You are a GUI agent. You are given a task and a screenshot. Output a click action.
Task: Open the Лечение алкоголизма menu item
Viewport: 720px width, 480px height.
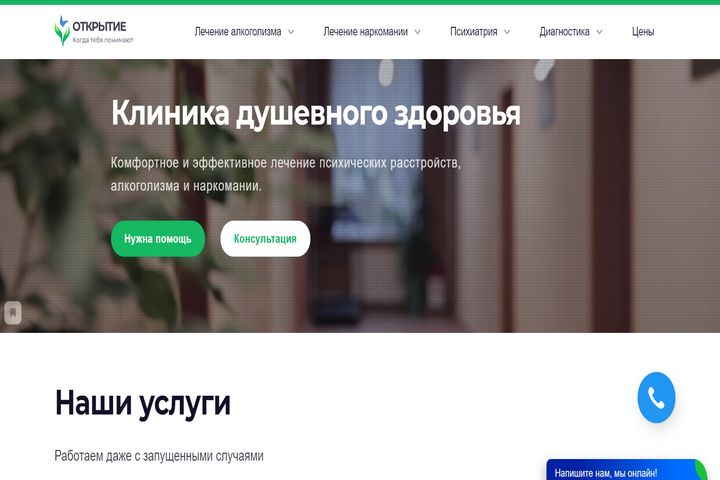click(238, 32)
